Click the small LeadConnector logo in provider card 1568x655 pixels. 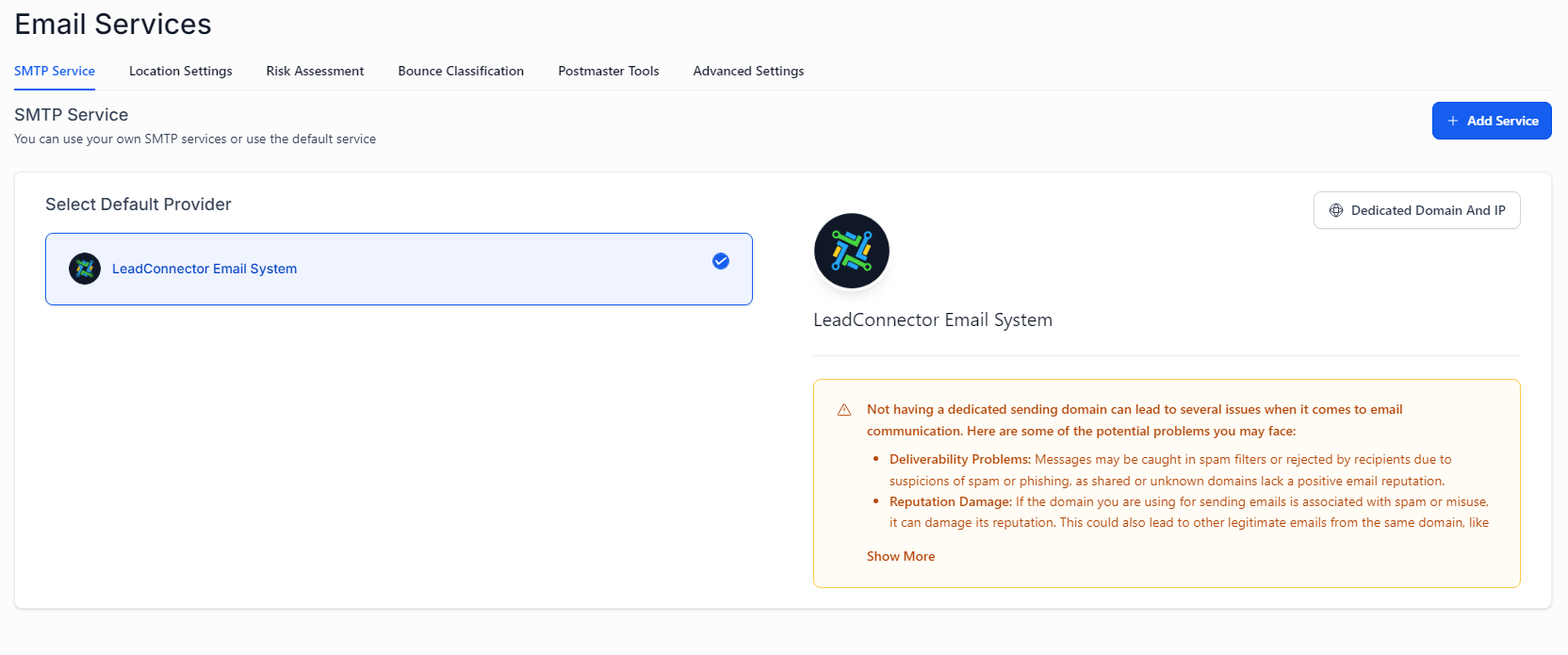pos(85,269)
